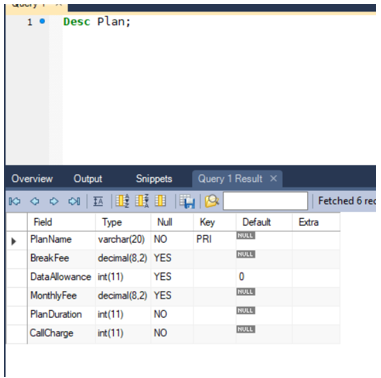Select the MonthlyFee field cell
Viewport: 381px width, 378px height.
coord(61,296)
